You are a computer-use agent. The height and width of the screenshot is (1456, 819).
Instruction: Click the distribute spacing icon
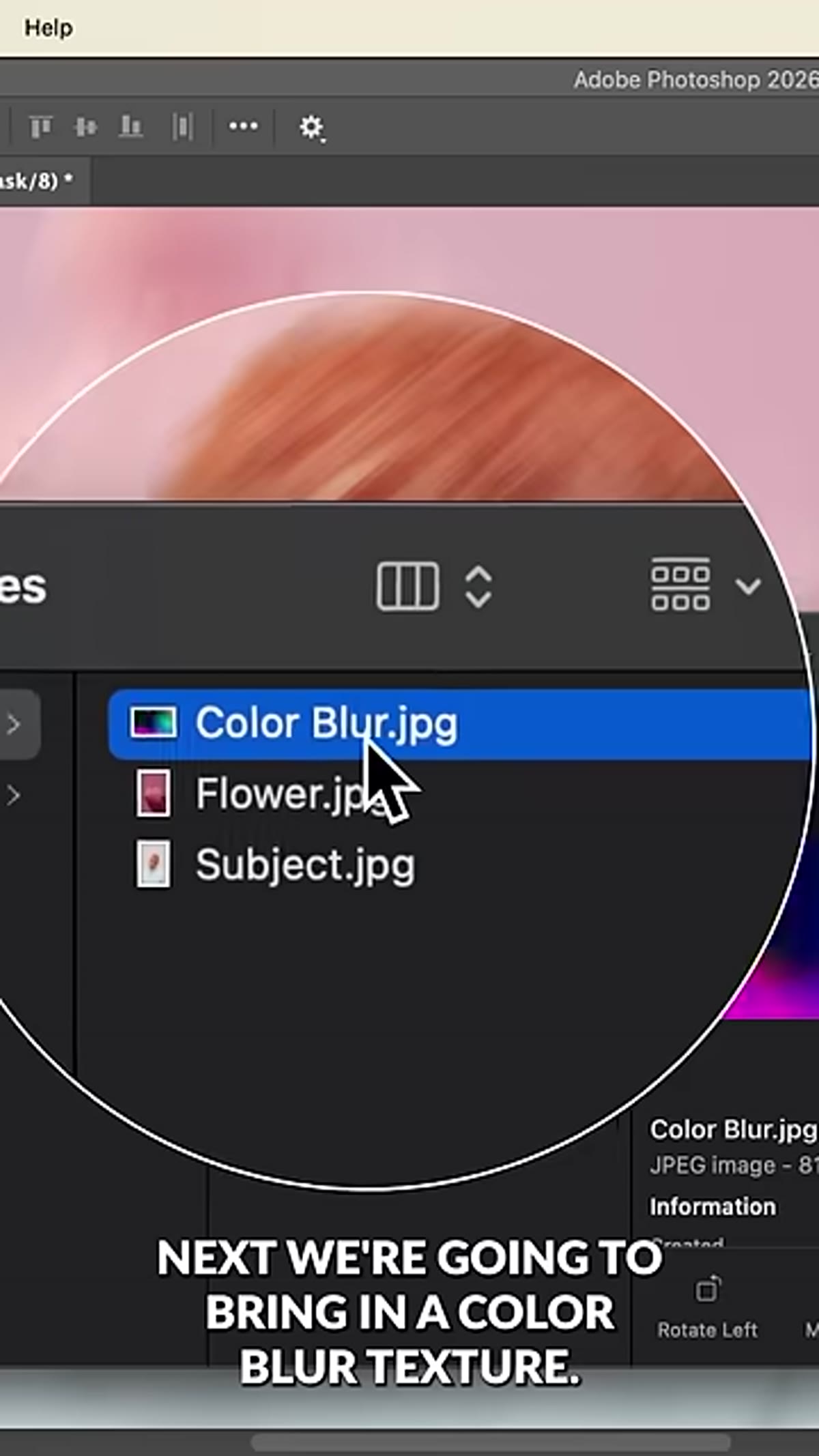182,127
